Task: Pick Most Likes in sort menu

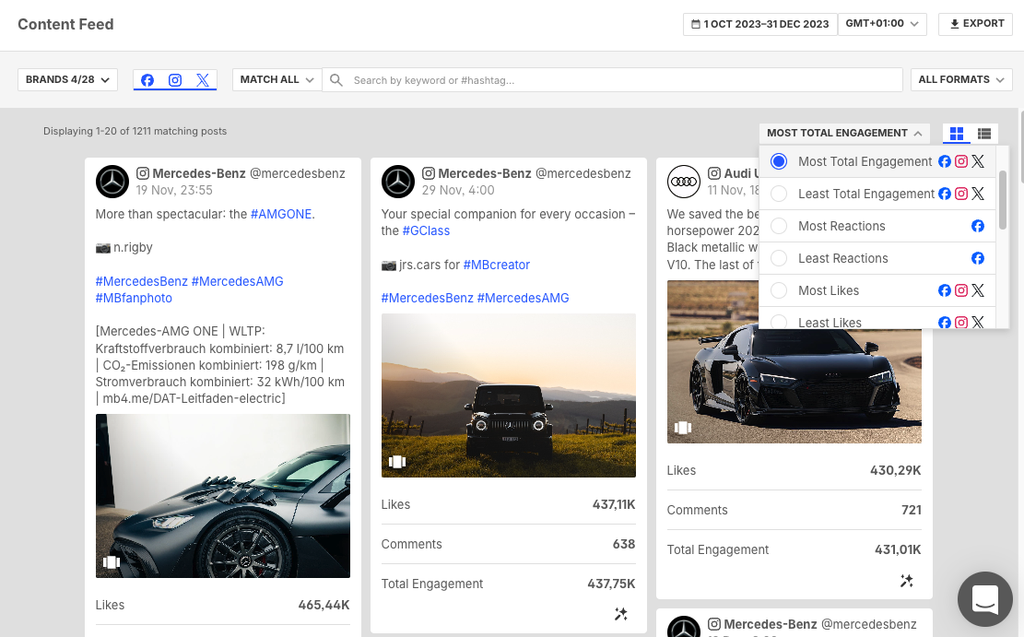Action: [779, 291]
